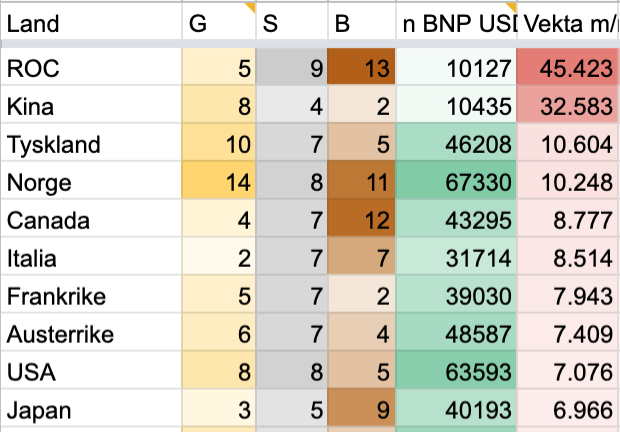Click Norge's BNP value 67330
Viewport: 620px width, 432px height.
(456, 183)
